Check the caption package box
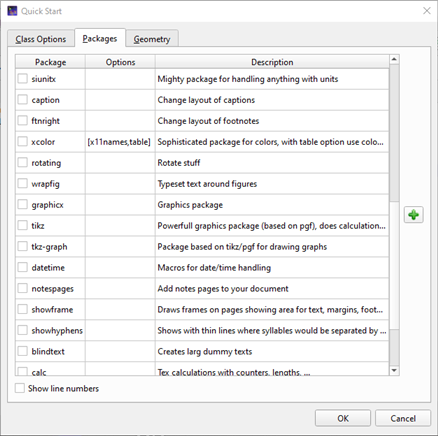 pyautogui.click(x=22, y=100)
